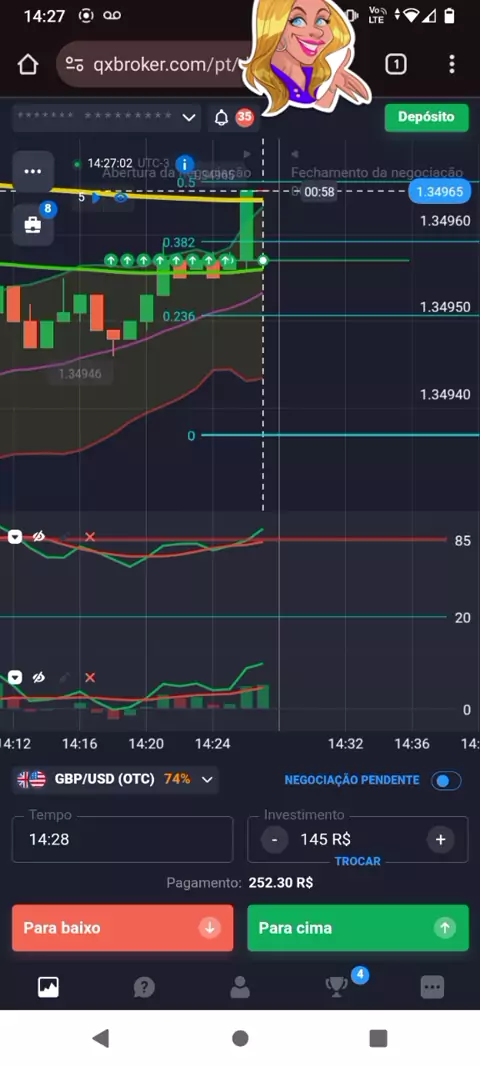The width and height of the screenshot is (480, 1066).
Task: Select the Investimento field showing 145 R$
Action: (358, 839)
